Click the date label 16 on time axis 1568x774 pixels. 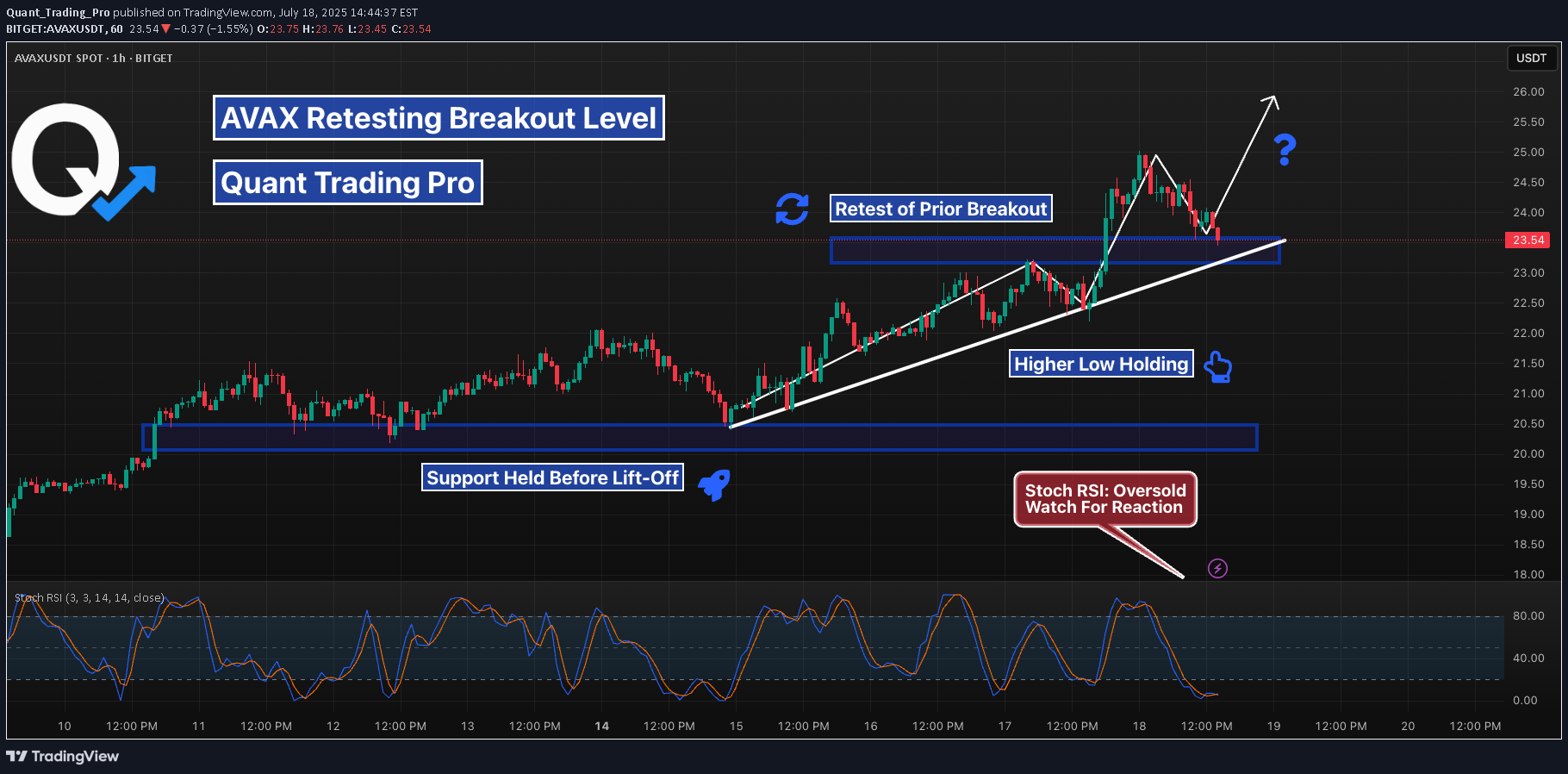(871, 726)
